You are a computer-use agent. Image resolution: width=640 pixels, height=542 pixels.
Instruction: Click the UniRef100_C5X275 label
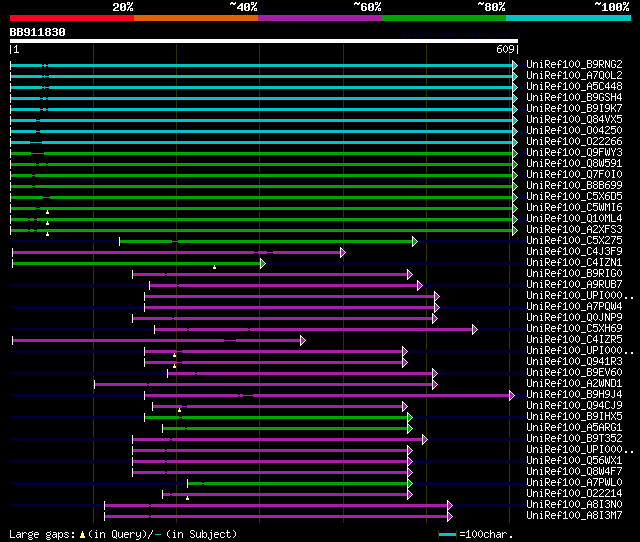coord(574,241)
